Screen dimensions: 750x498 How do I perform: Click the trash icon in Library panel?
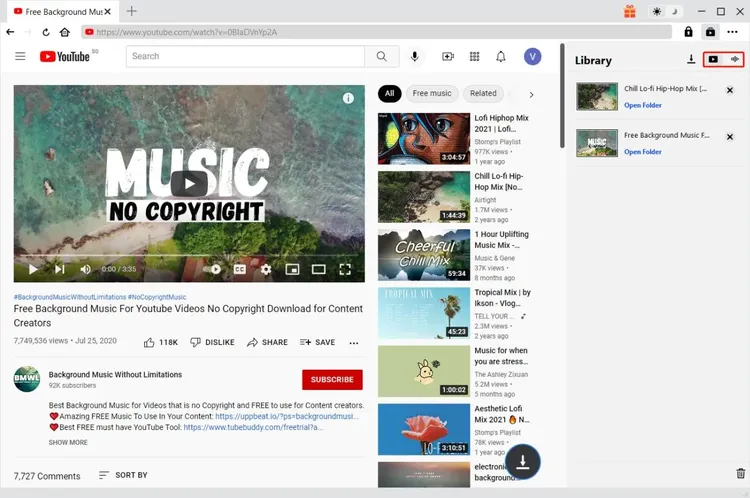740,473
